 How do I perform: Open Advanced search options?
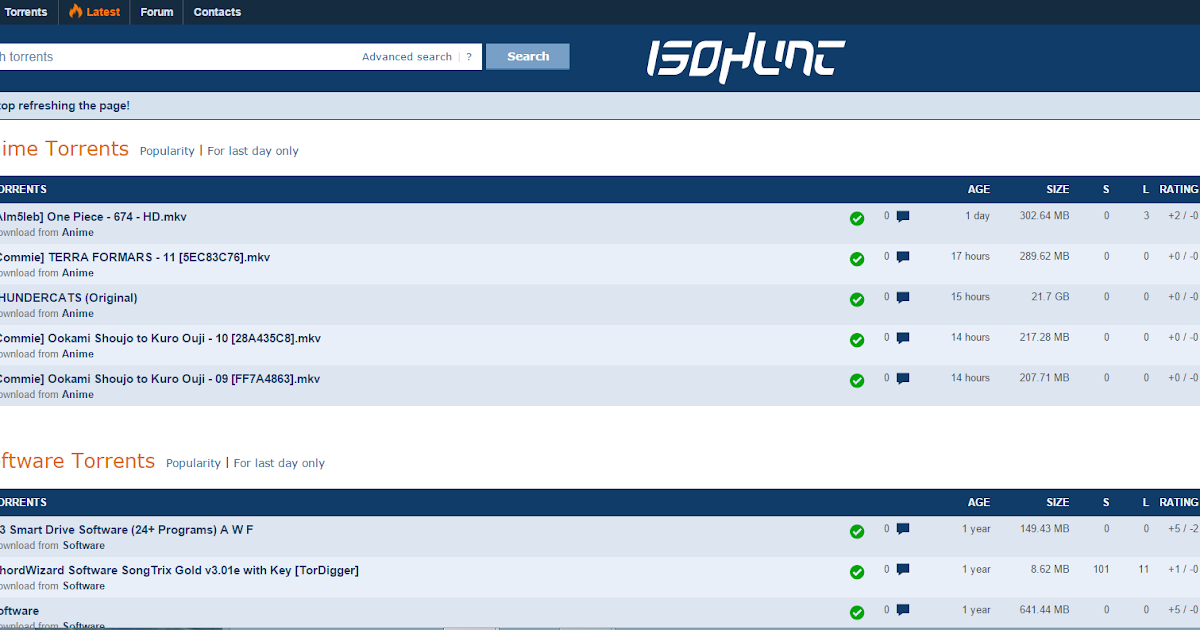407,57
